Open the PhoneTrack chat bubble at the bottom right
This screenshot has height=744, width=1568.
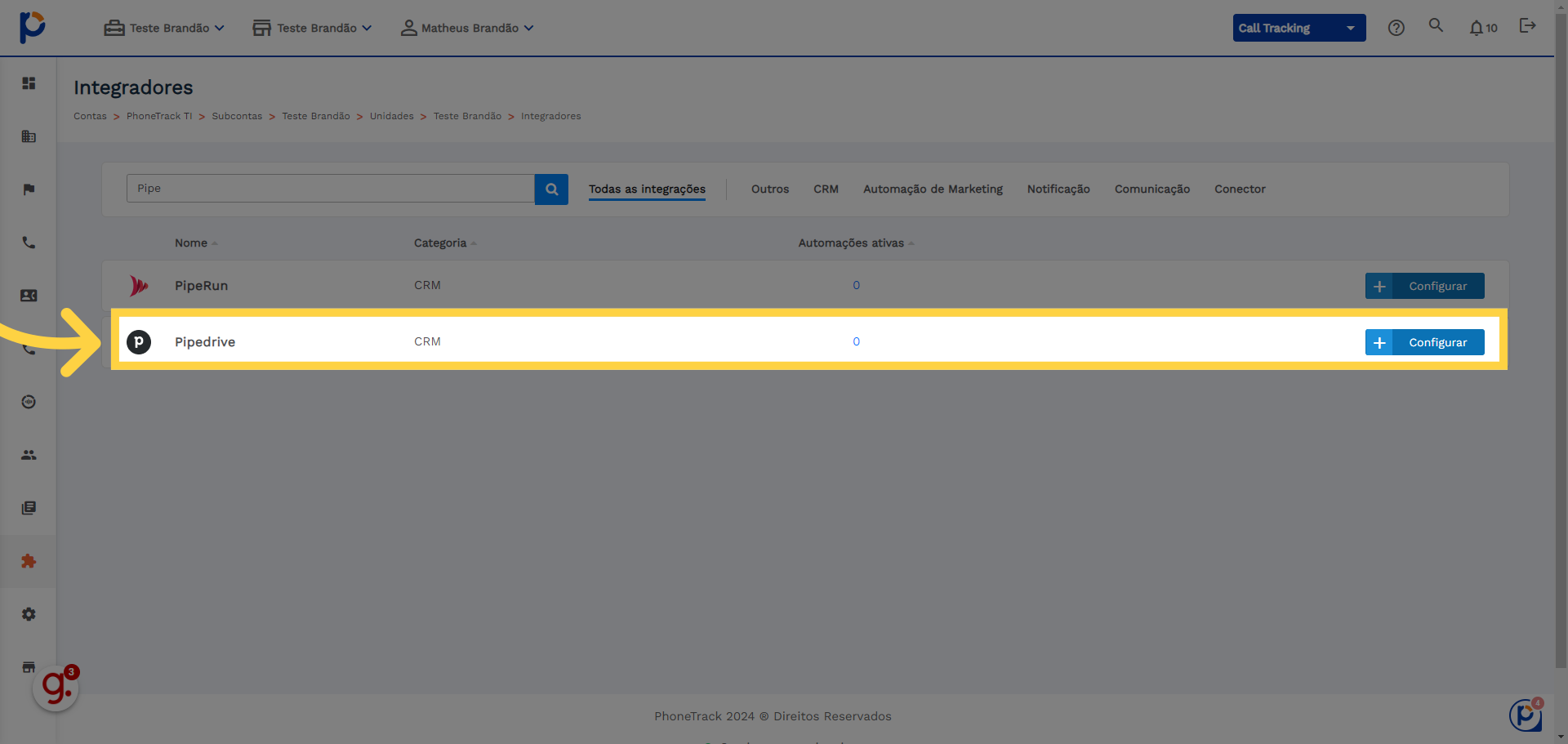tap(1526, 715)
